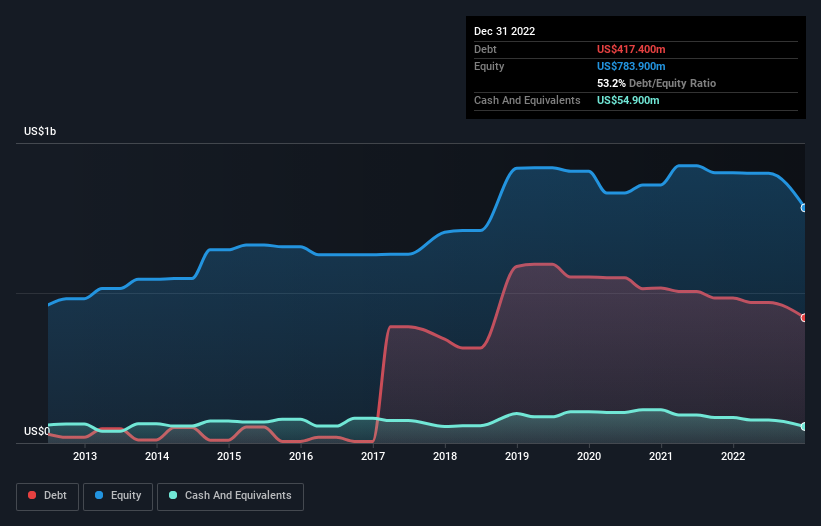
Task: Click the 2019 x-axis label
Action: (517, 456)
